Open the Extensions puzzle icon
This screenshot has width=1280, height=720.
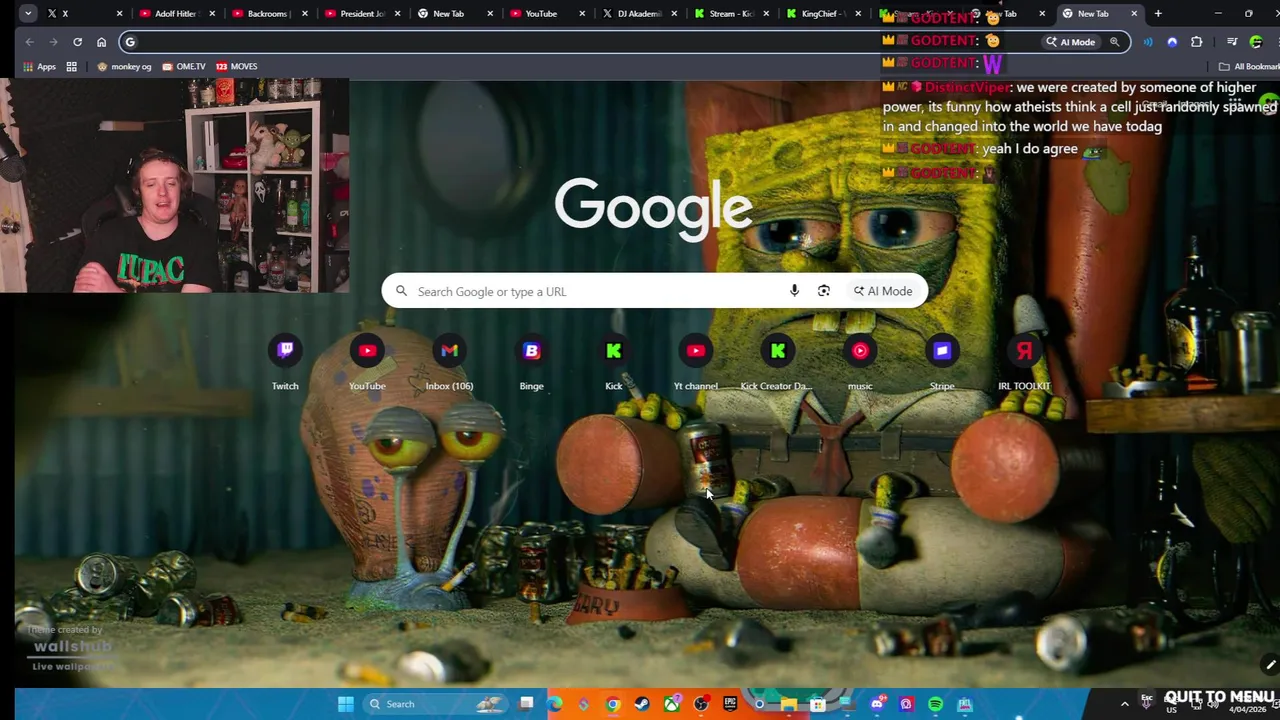pos(1197,42)
